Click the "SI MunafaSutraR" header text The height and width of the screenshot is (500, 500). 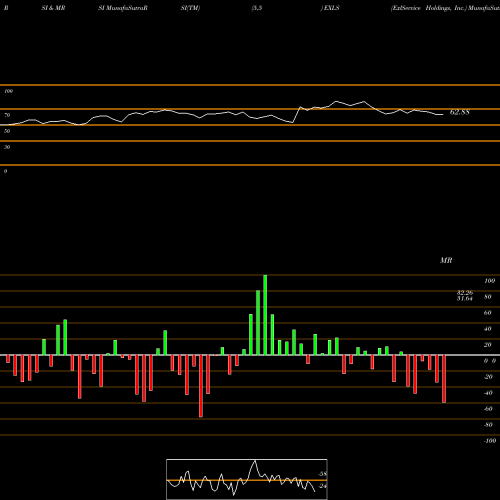point(123,8)
